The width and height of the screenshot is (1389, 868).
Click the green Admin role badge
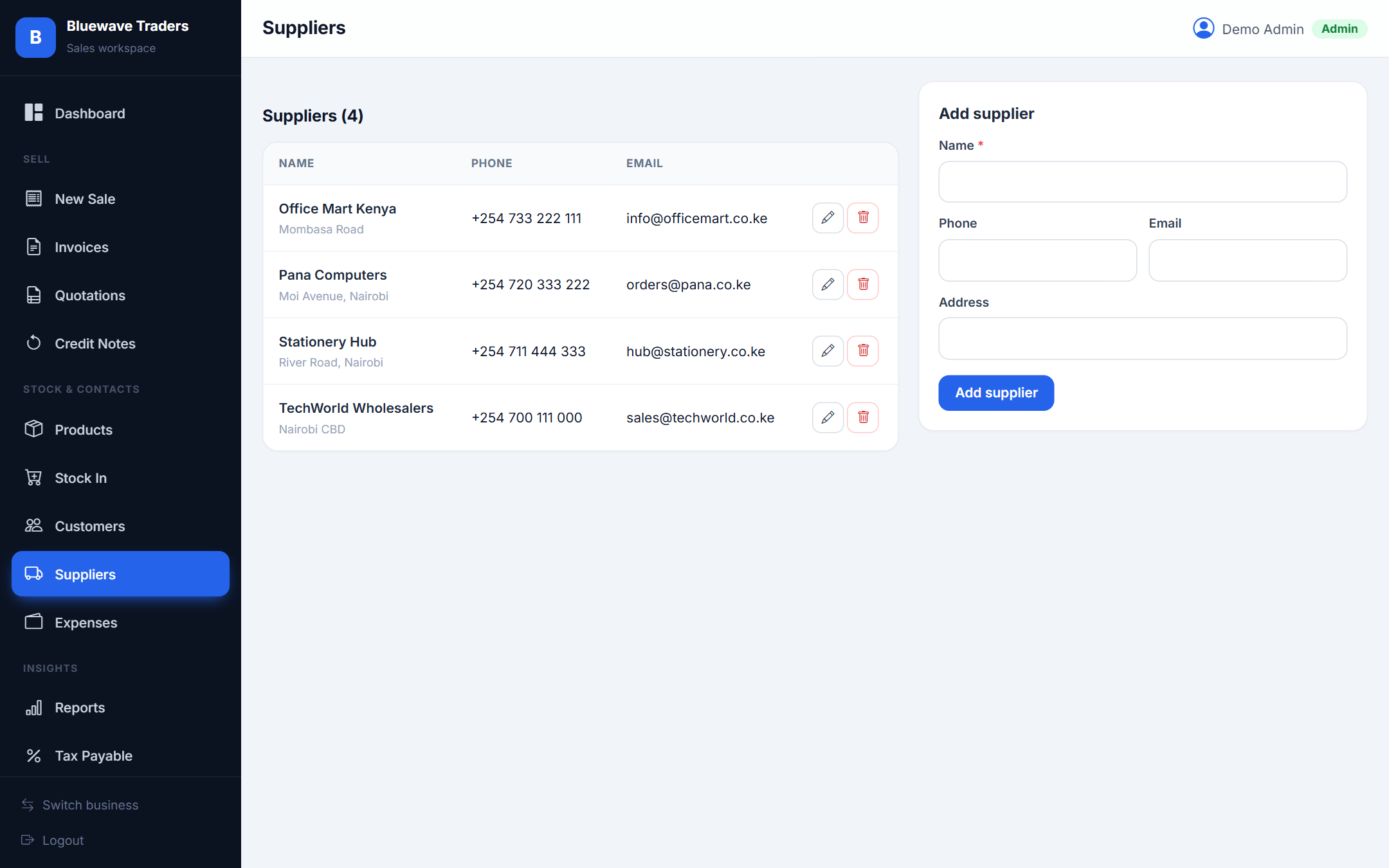click(1339, 29)
